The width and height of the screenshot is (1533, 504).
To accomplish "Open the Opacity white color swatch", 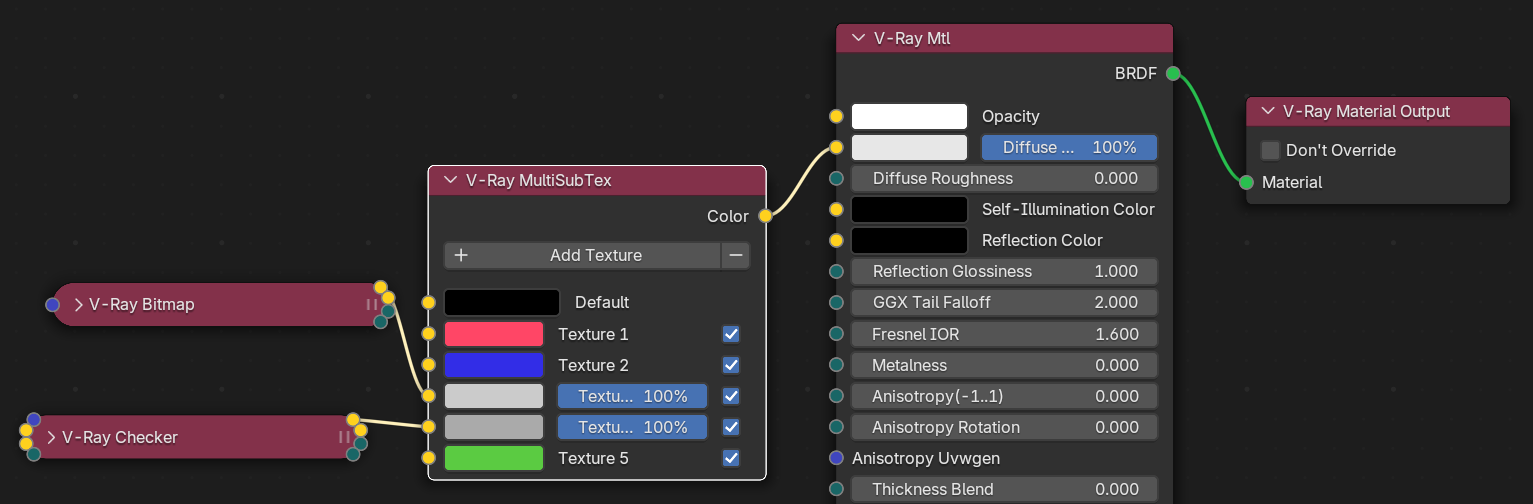I will (909, 116).
